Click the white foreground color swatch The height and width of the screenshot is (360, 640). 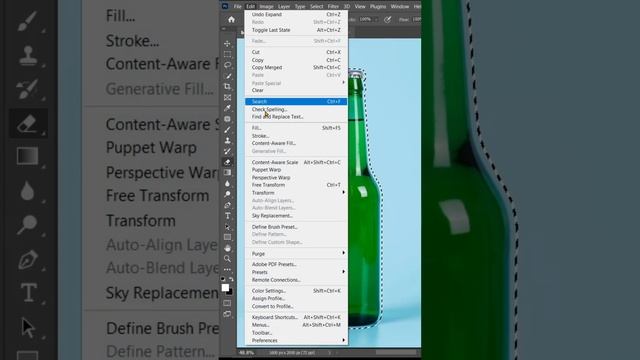click(225, 287)
